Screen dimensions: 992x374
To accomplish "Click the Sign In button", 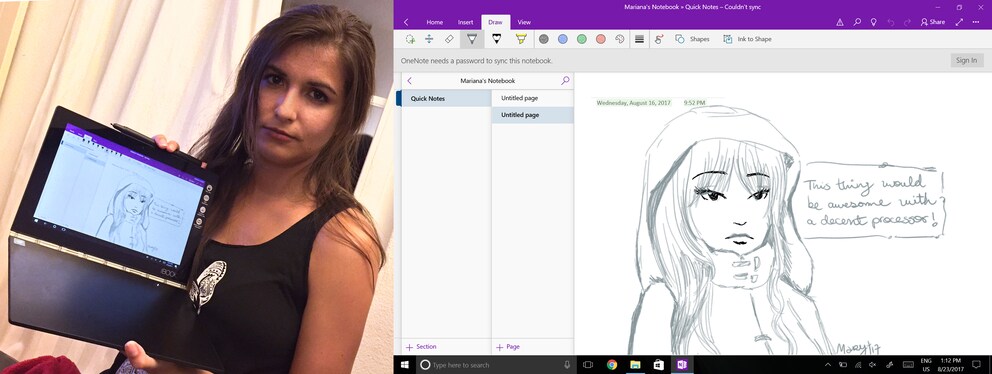I will click(x=966, y=61).
